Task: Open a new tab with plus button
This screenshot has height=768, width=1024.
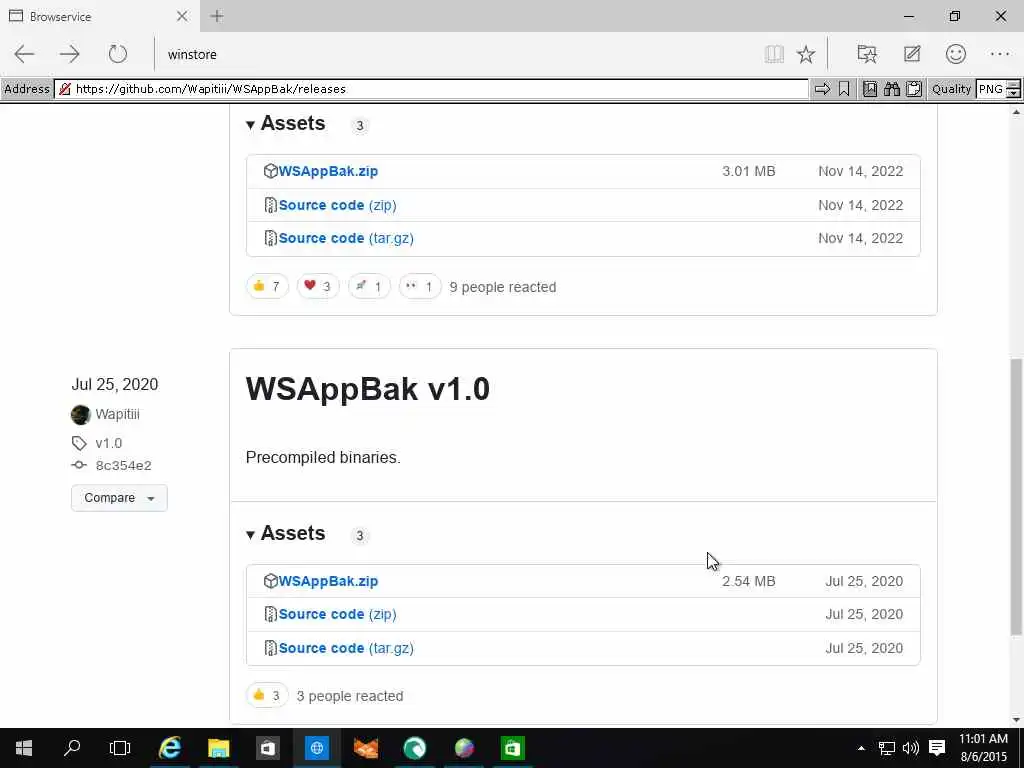Action: click(217, 16)
